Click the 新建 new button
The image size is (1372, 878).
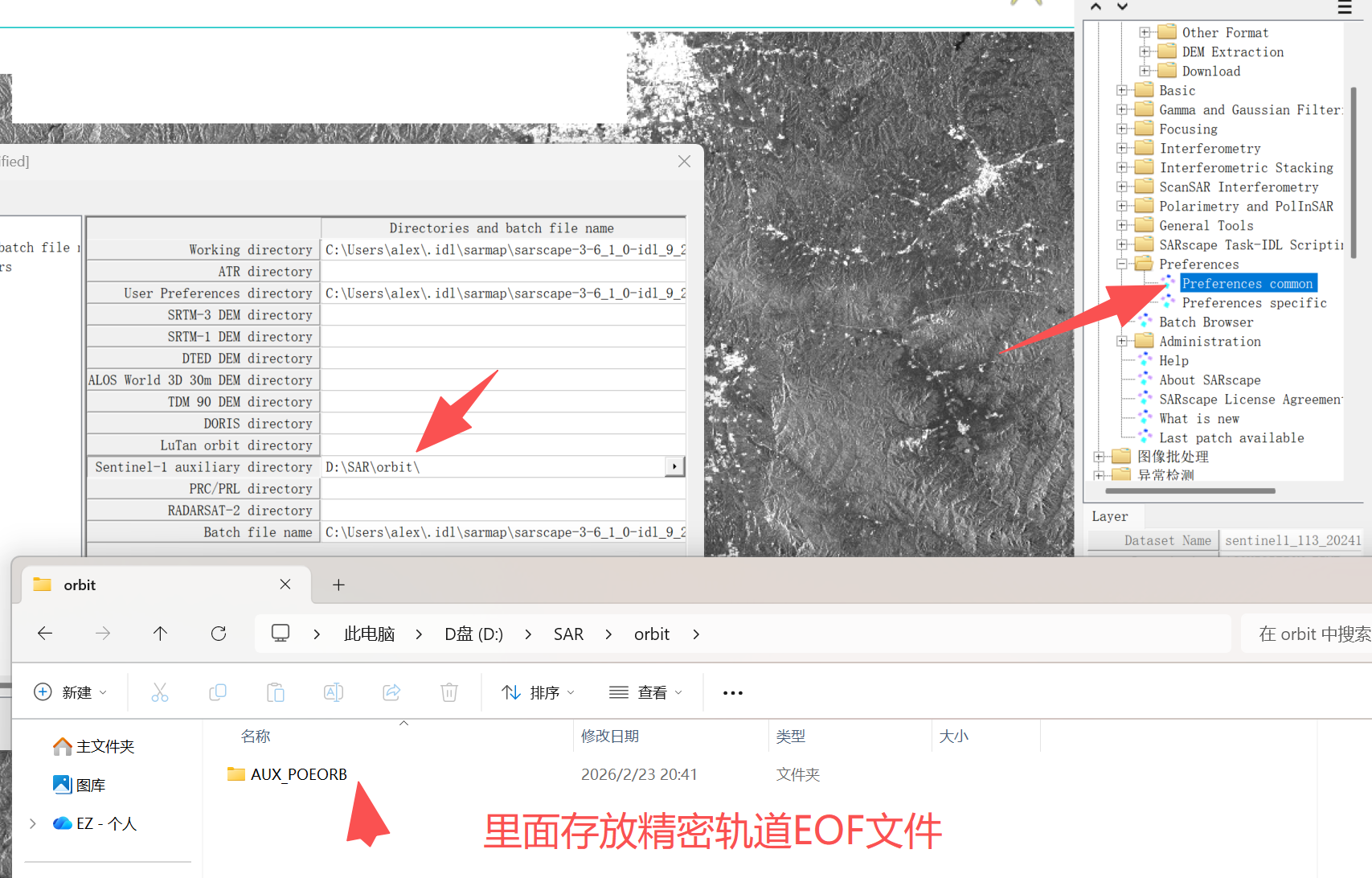point(71,692)
